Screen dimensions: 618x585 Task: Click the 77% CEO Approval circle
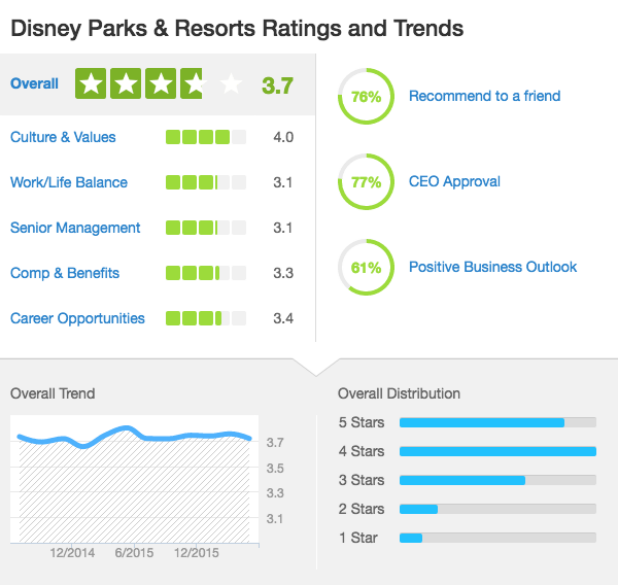point(366,182)
